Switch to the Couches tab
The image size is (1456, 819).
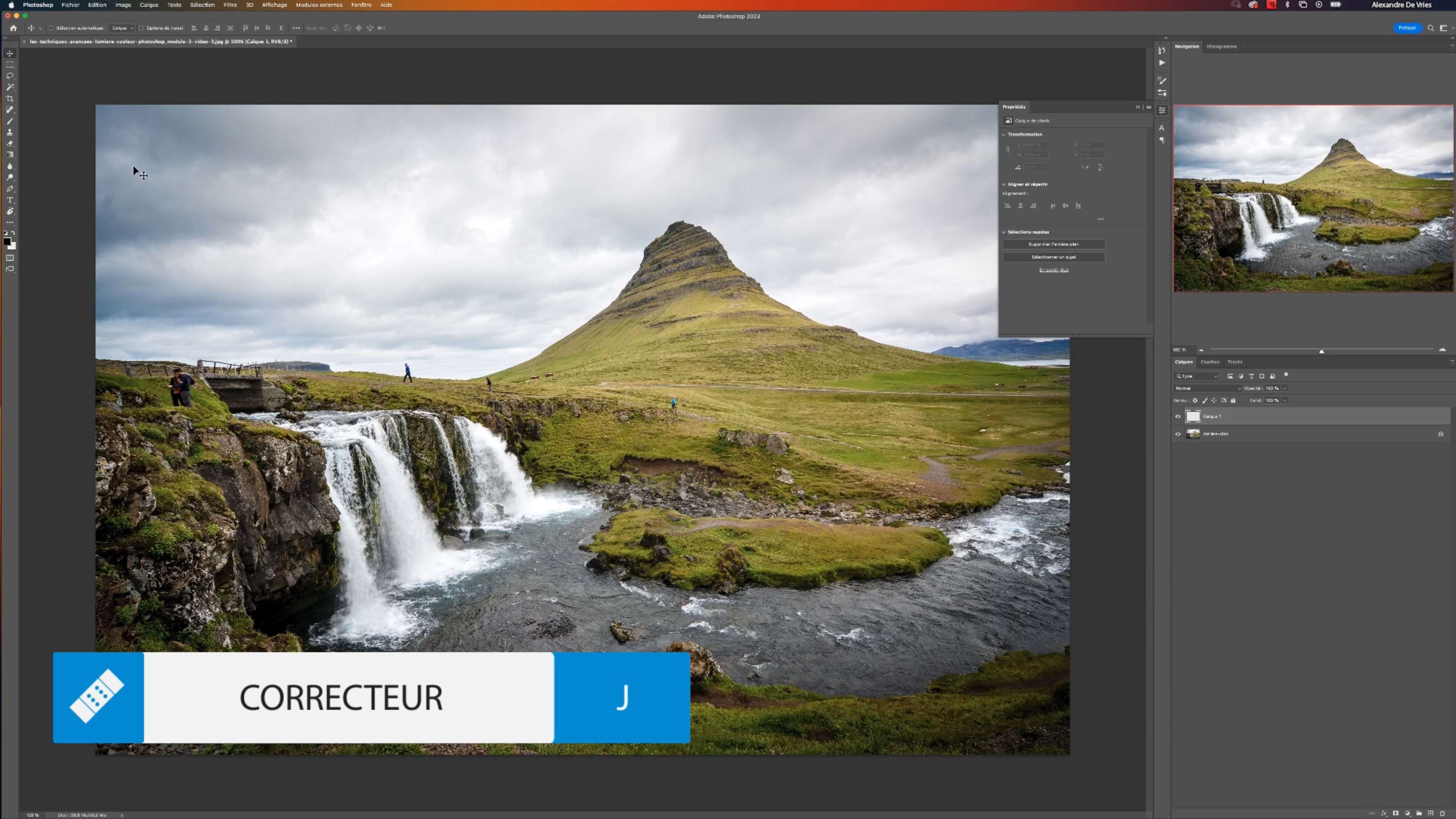tap(1210, 362)
